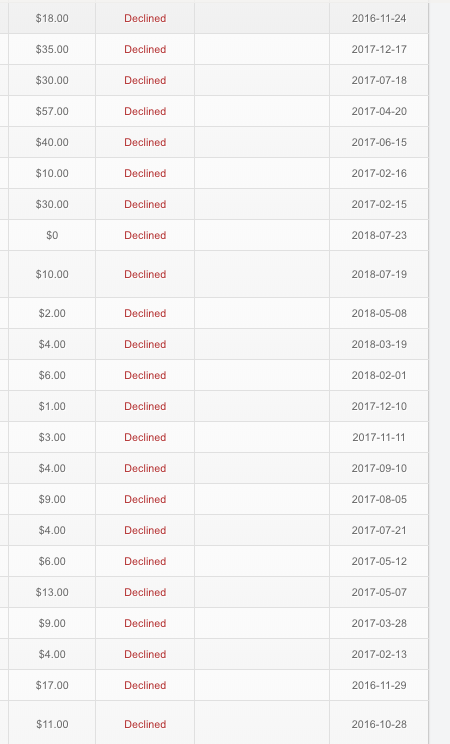Viewport: 450px width, 744px height.
Task: Click Declined in the 2017-02-16 row
Action: [145, 173]
